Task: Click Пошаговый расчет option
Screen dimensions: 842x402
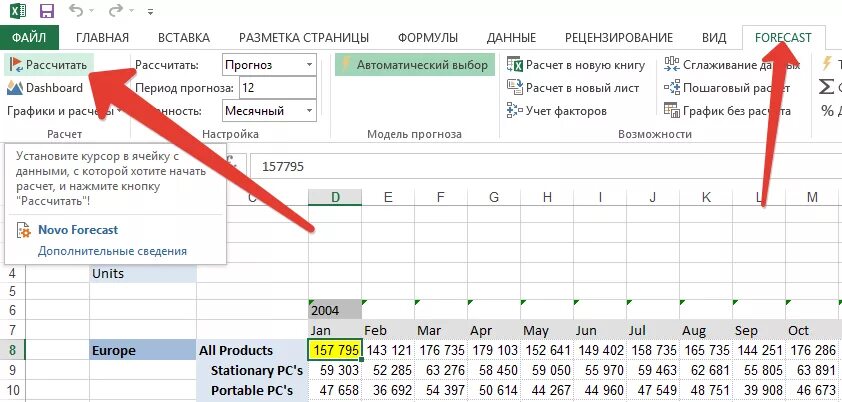Action: 727,88
